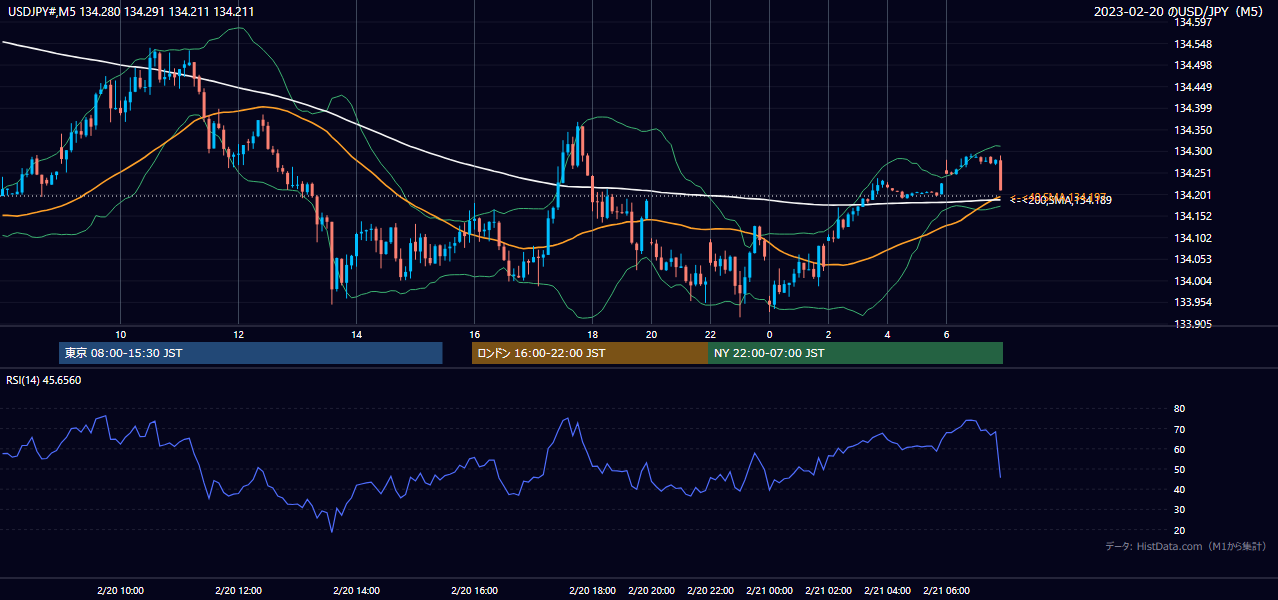Viewport: 1278px width, 600px height.
Task: Click the 2/20 14:00 date label
Action: click(356, 591)
